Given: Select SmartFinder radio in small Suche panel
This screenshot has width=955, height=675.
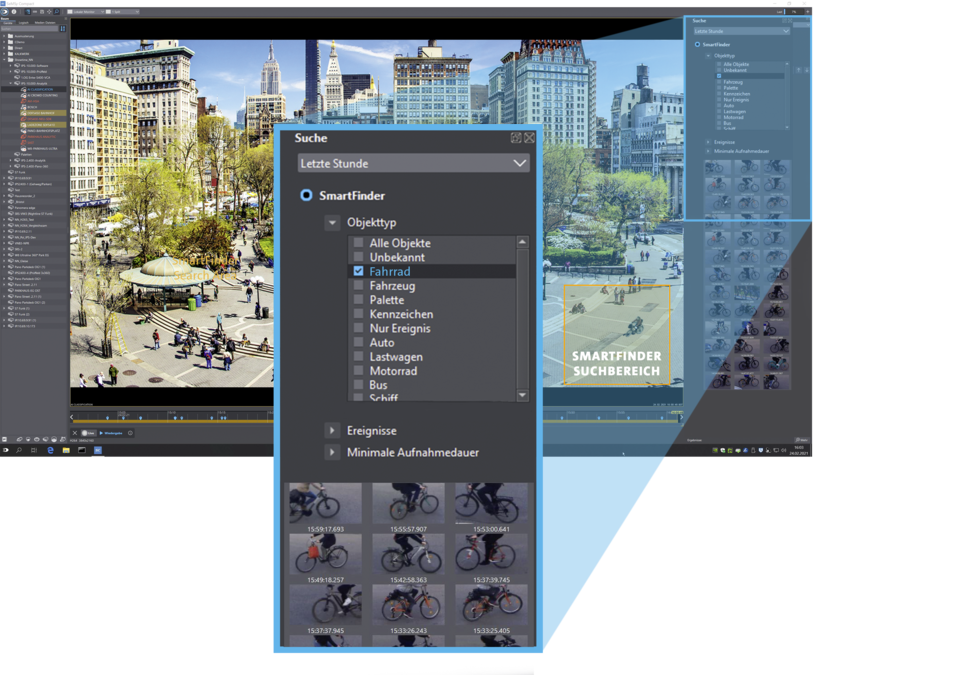Looking at the screenshot, I should pyautogui.click(x=697, y=44).
